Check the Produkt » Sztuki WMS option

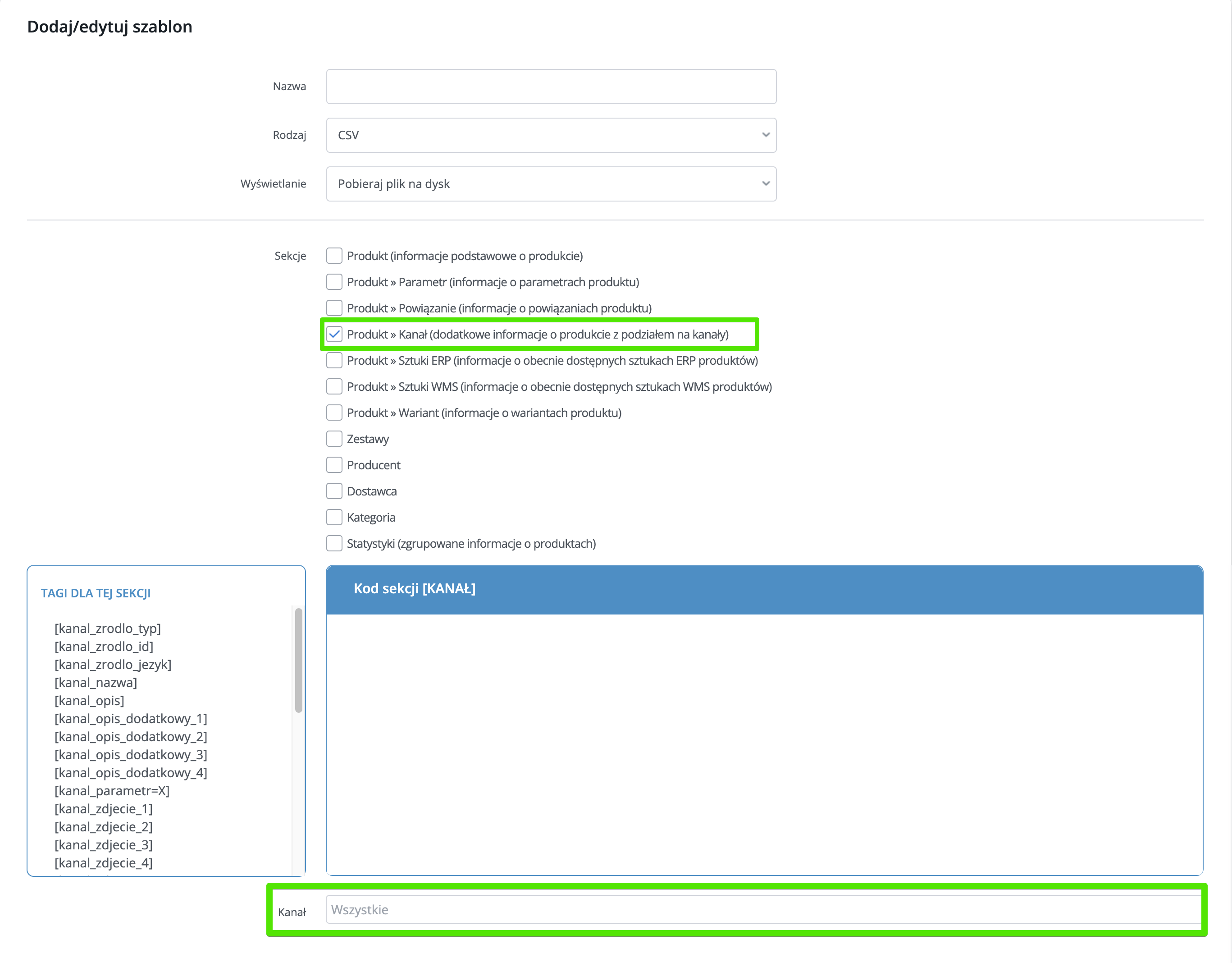(x=334, y=386)
